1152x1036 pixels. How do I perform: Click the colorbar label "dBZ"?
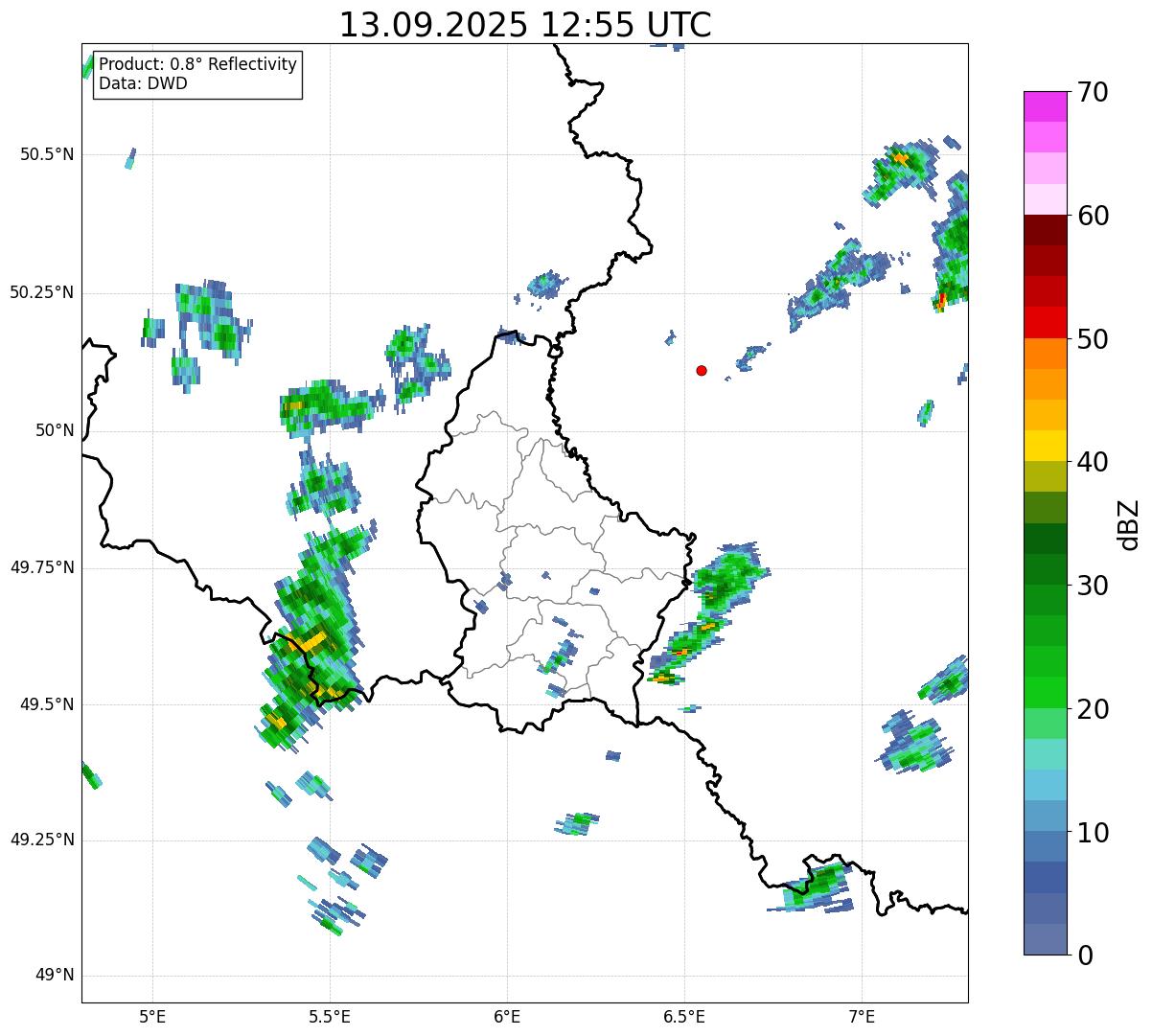(x=1128, y=523)
